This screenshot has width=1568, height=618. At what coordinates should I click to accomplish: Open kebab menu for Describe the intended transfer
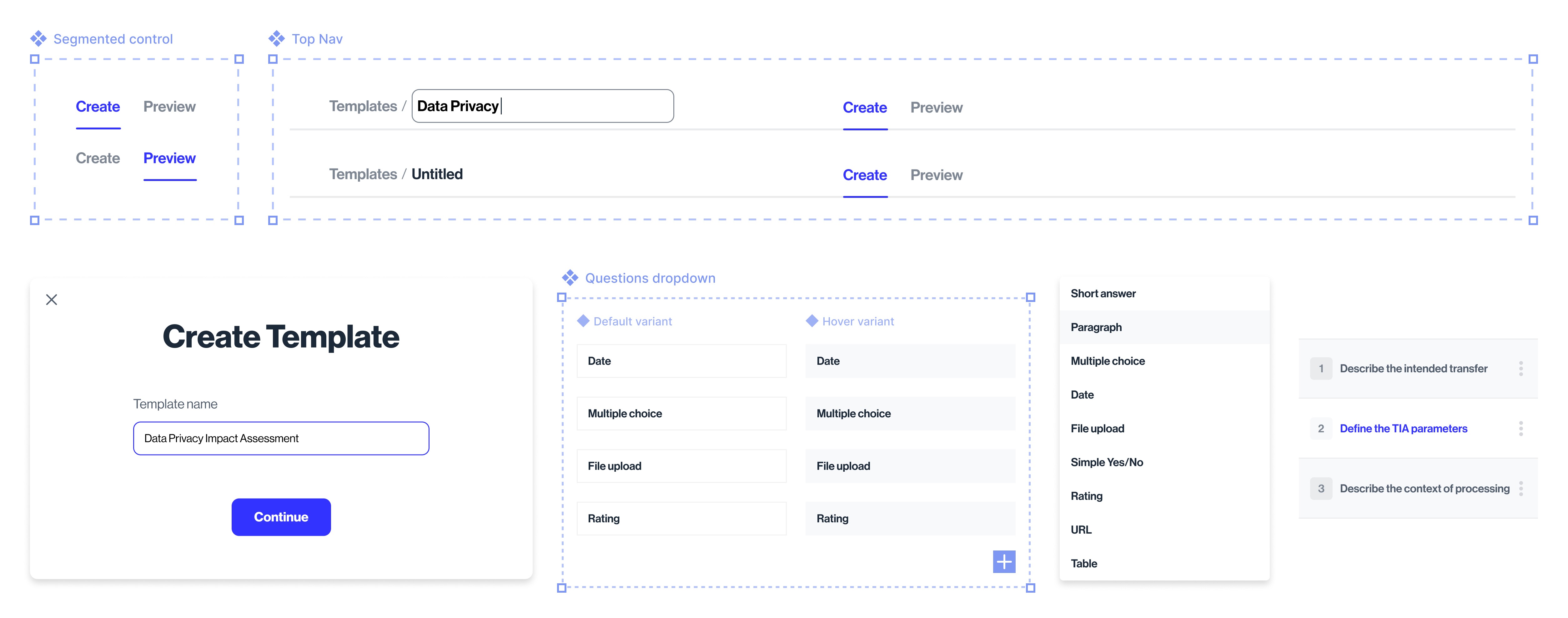tap(1520, 368)
